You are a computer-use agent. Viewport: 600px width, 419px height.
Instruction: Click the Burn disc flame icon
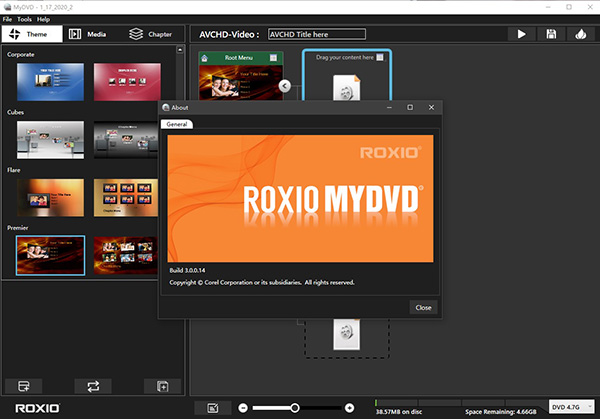(x=581, y=34)
